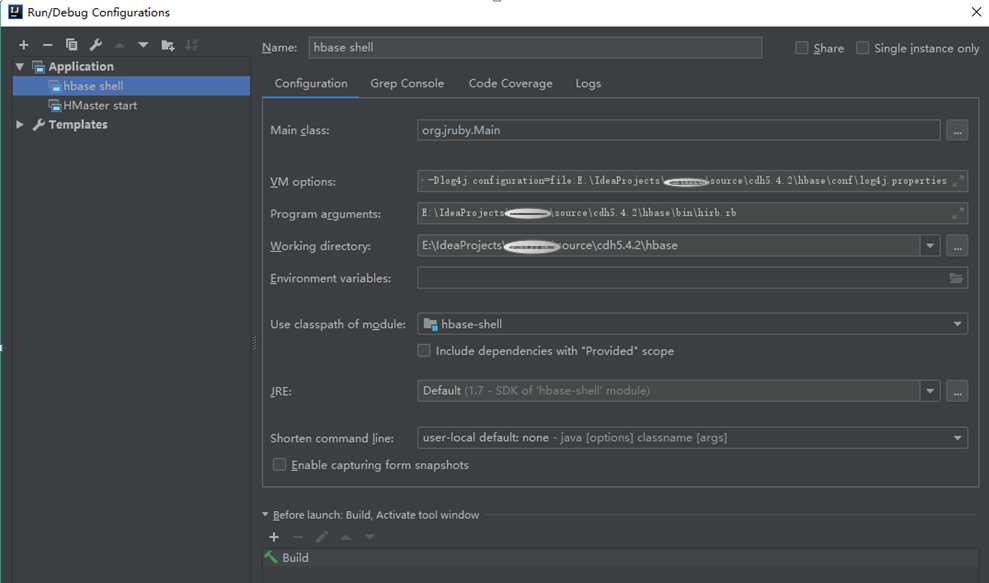Browse for Main class
This screenshot has height=583, width=989.
(957, 131)
